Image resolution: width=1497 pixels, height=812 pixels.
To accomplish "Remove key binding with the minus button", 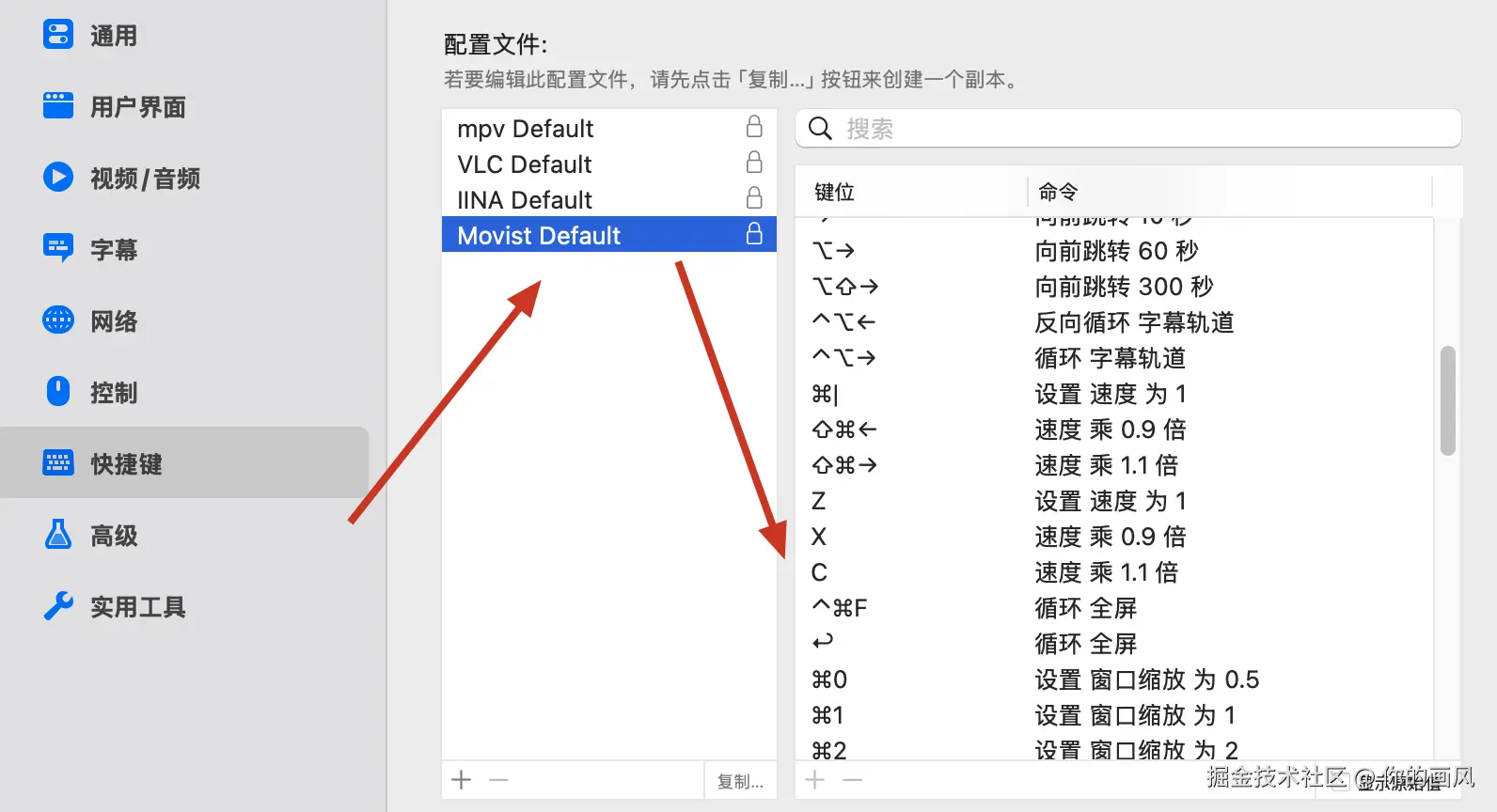I will [x=853, y=780].
